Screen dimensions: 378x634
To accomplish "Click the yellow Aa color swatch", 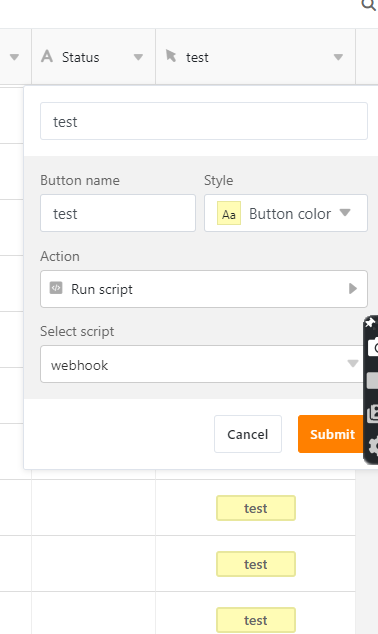I will (x=229, y=213).
